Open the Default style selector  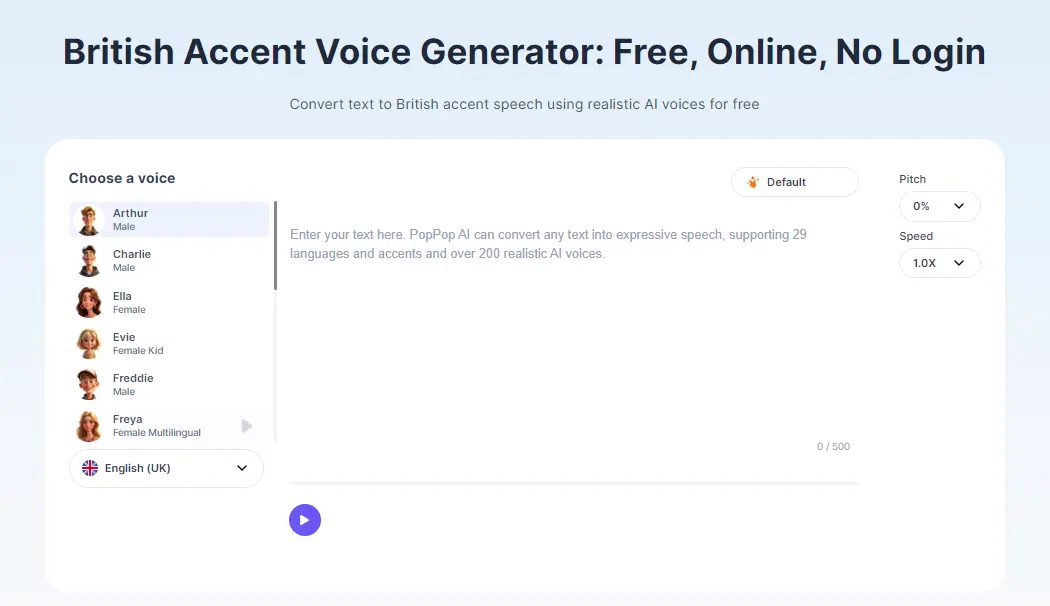coord(794,182)
